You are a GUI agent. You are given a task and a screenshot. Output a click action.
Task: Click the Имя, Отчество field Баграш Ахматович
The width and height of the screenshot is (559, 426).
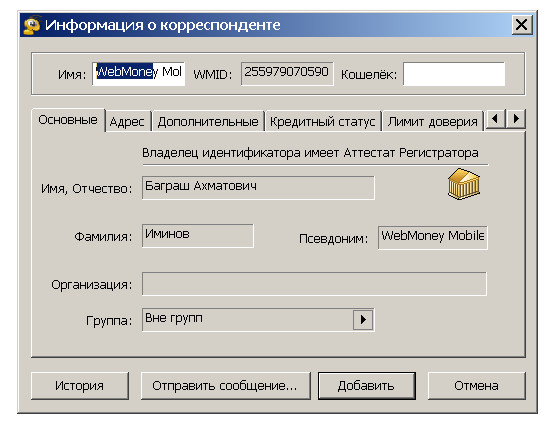[x=258, y=188]
